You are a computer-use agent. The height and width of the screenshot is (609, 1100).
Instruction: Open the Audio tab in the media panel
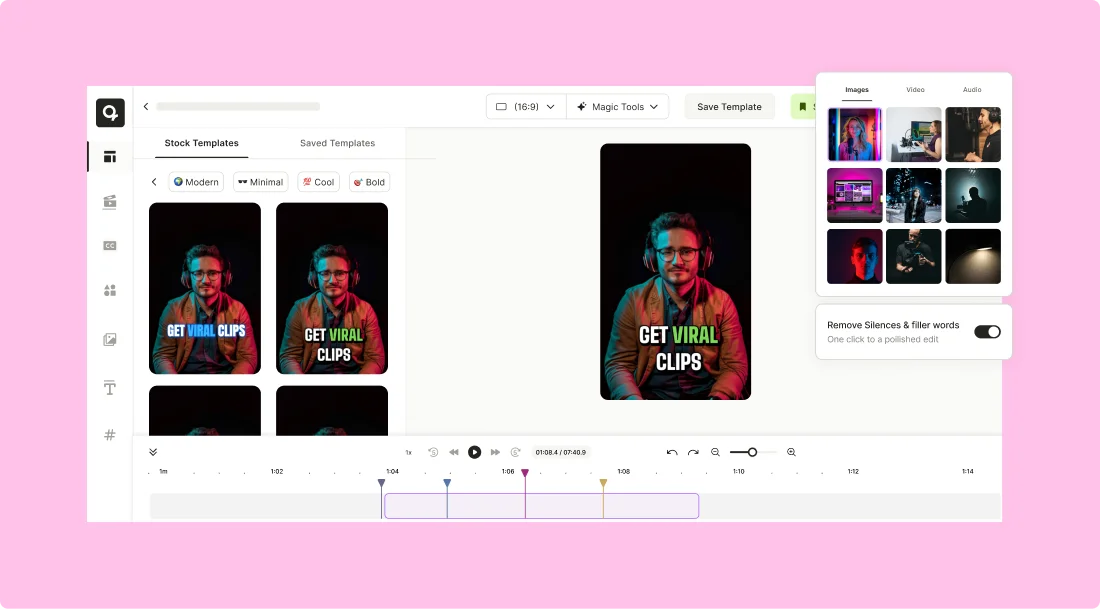point(972,89)
